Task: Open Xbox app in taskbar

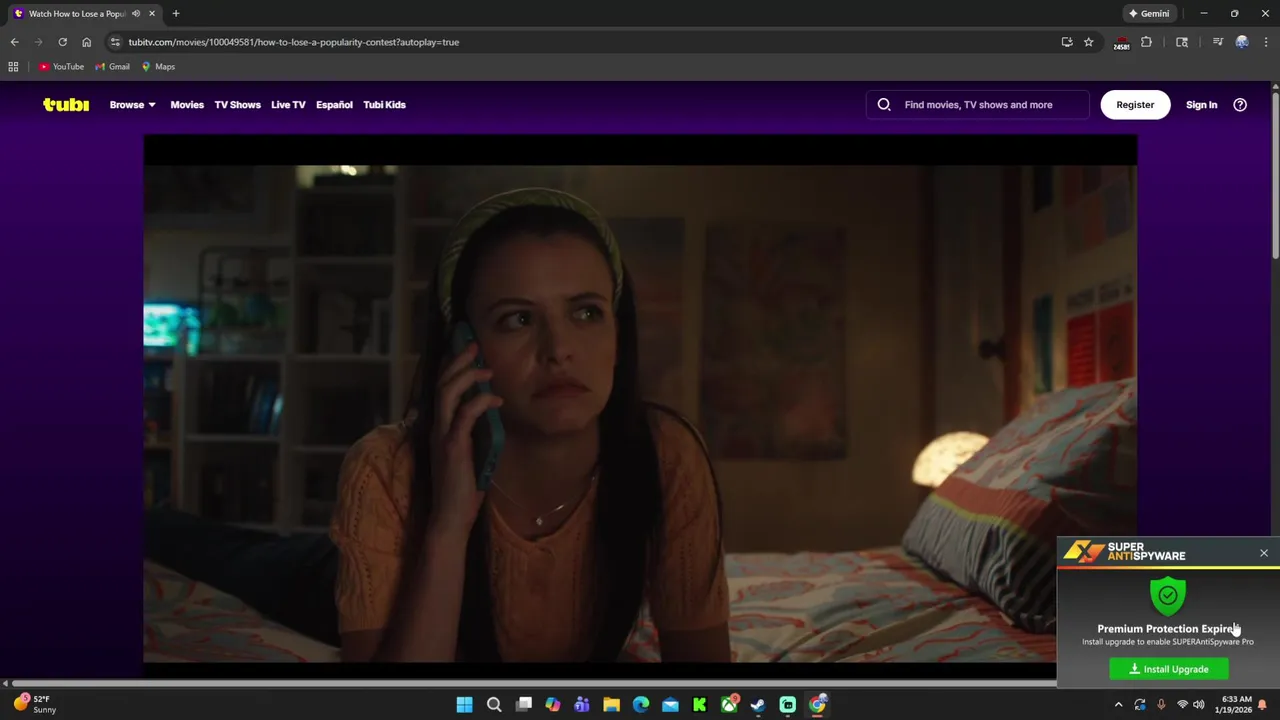Action: tap(729, 705)
